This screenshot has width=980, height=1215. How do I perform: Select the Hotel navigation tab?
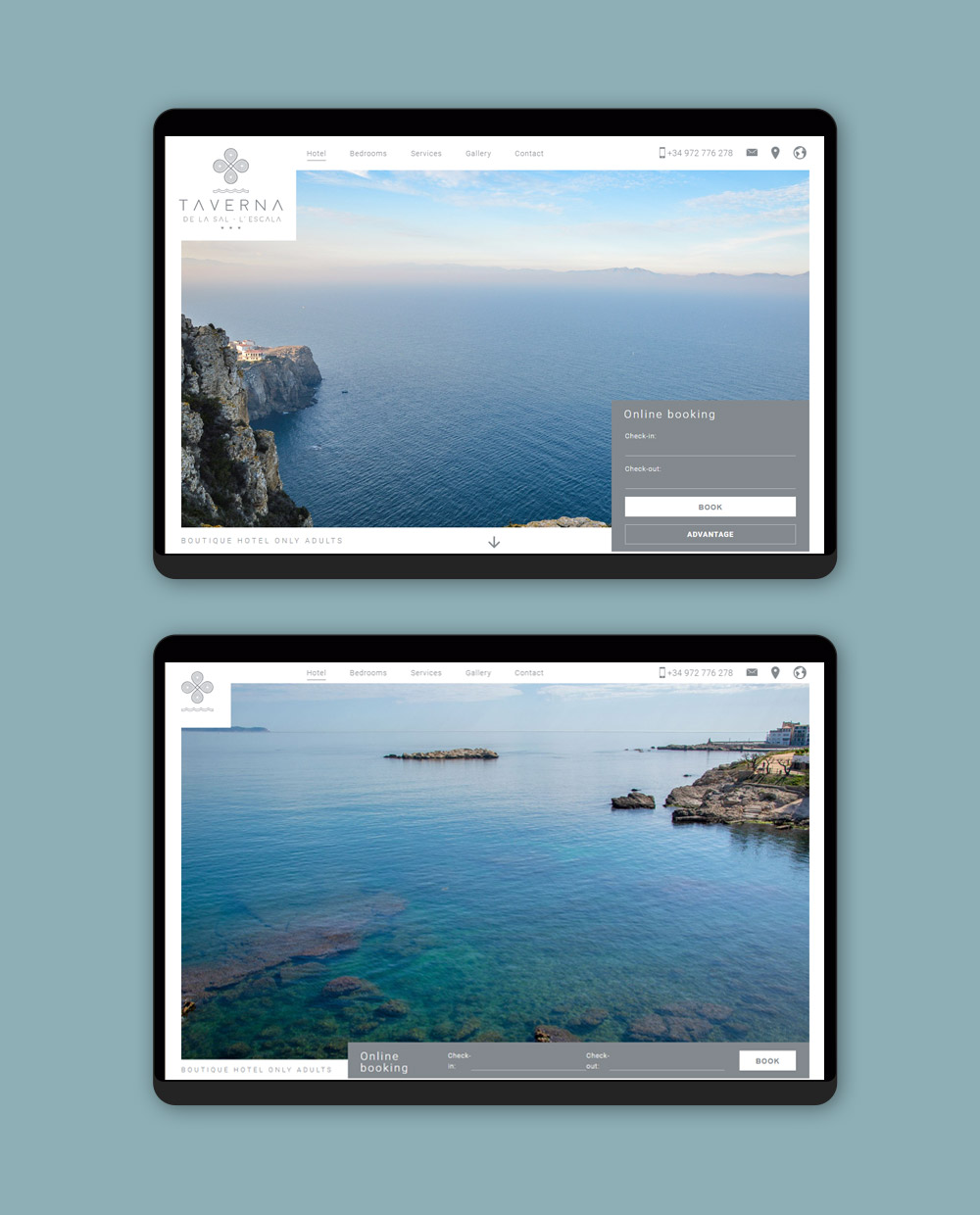pyautogui.click(x=316, y=153)
